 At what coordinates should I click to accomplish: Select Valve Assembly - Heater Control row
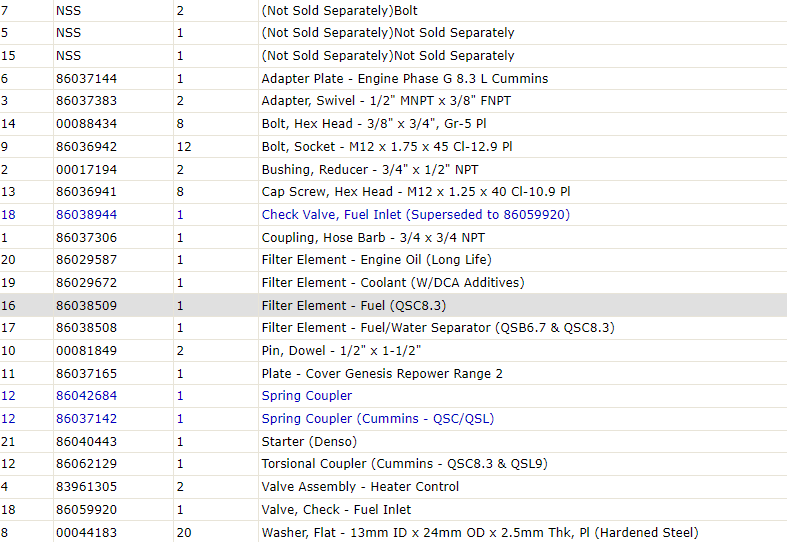pos(394,487)
